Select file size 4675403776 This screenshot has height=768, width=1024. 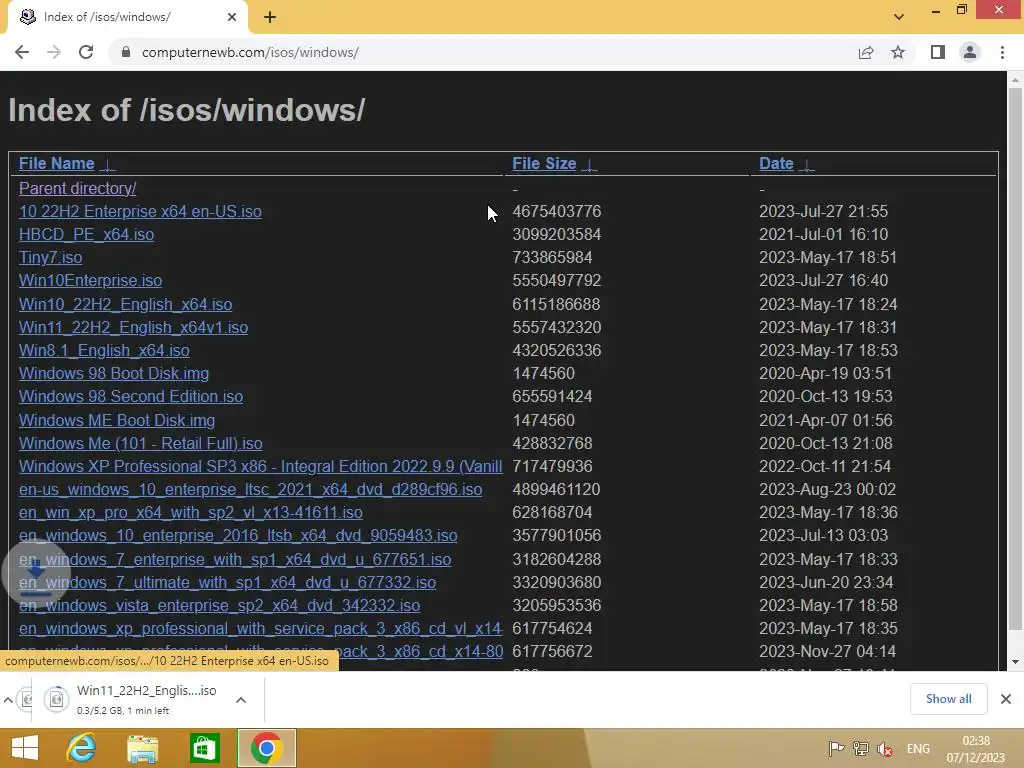[556, 212]
